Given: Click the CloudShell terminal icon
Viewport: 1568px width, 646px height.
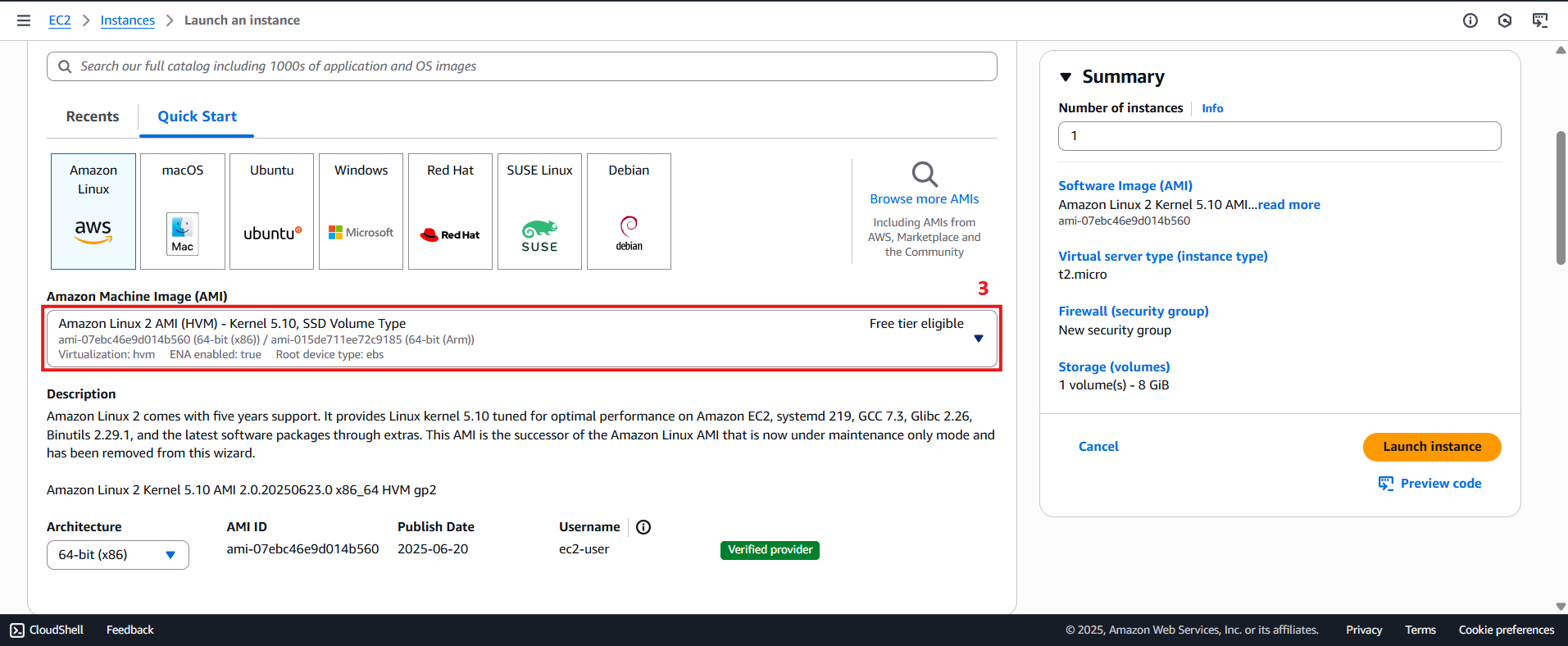Looking at the screenshot, I should tap(17, 630).
